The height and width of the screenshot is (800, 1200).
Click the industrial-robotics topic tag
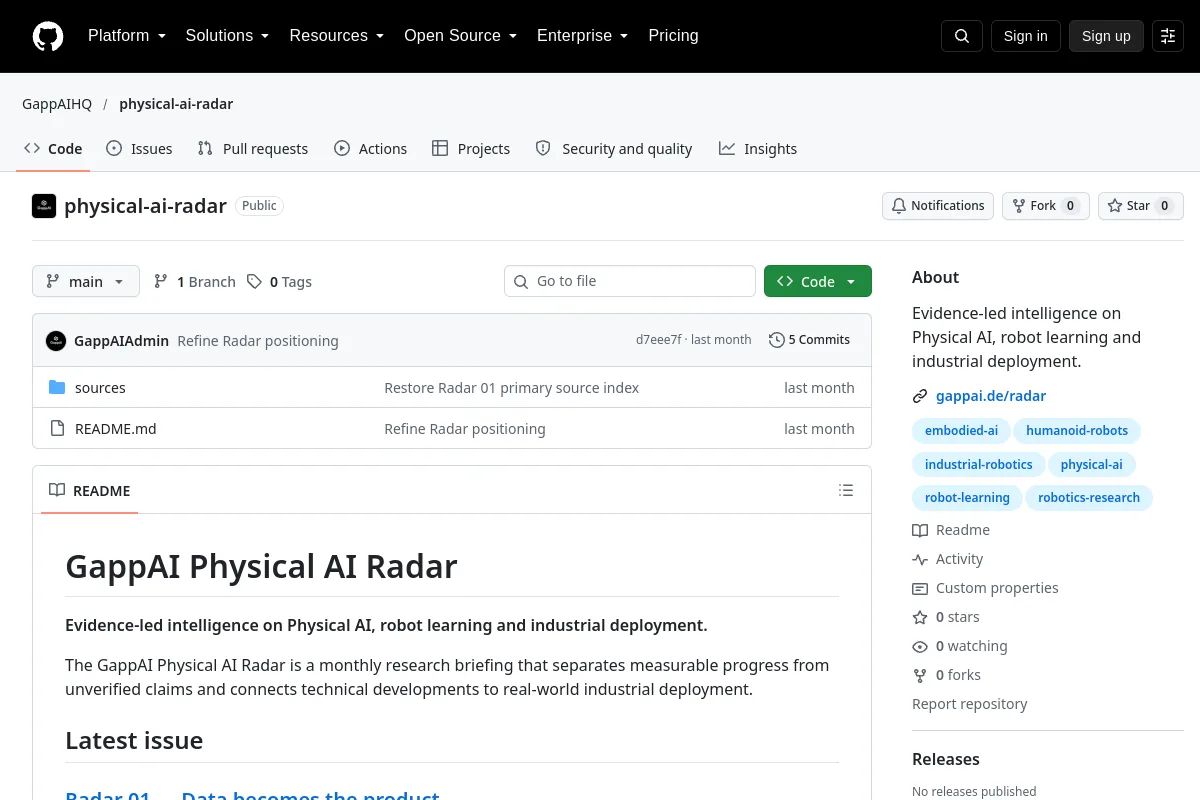pos(979,464)
